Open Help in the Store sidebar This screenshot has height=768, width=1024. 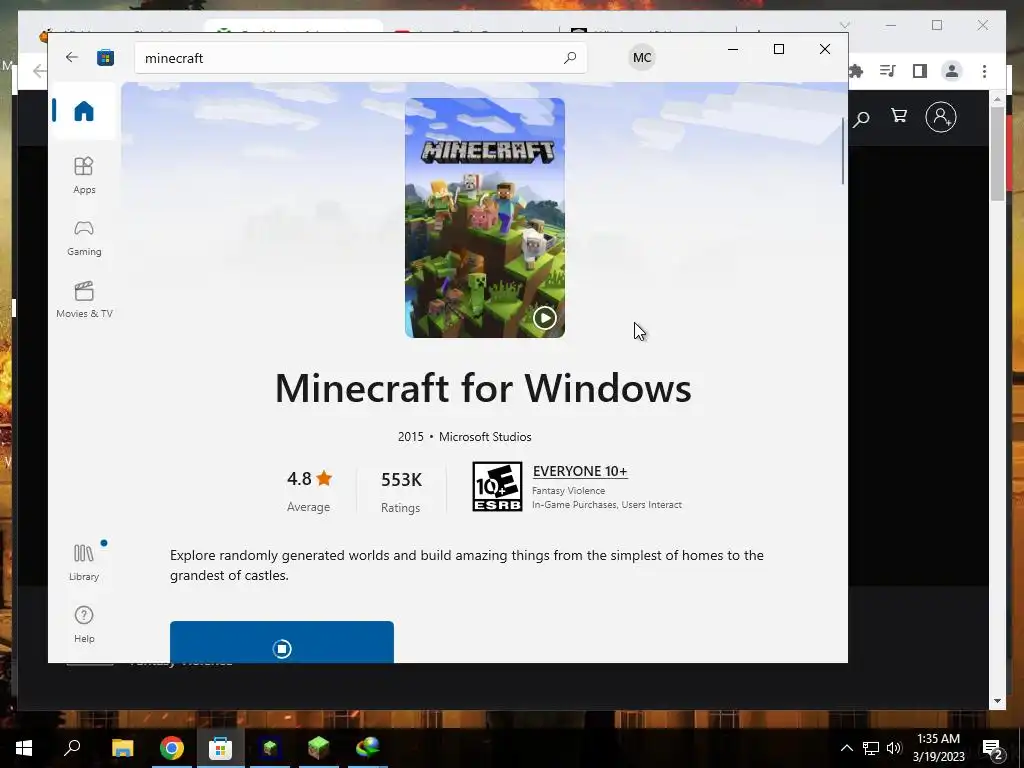[x=84, y=624]
